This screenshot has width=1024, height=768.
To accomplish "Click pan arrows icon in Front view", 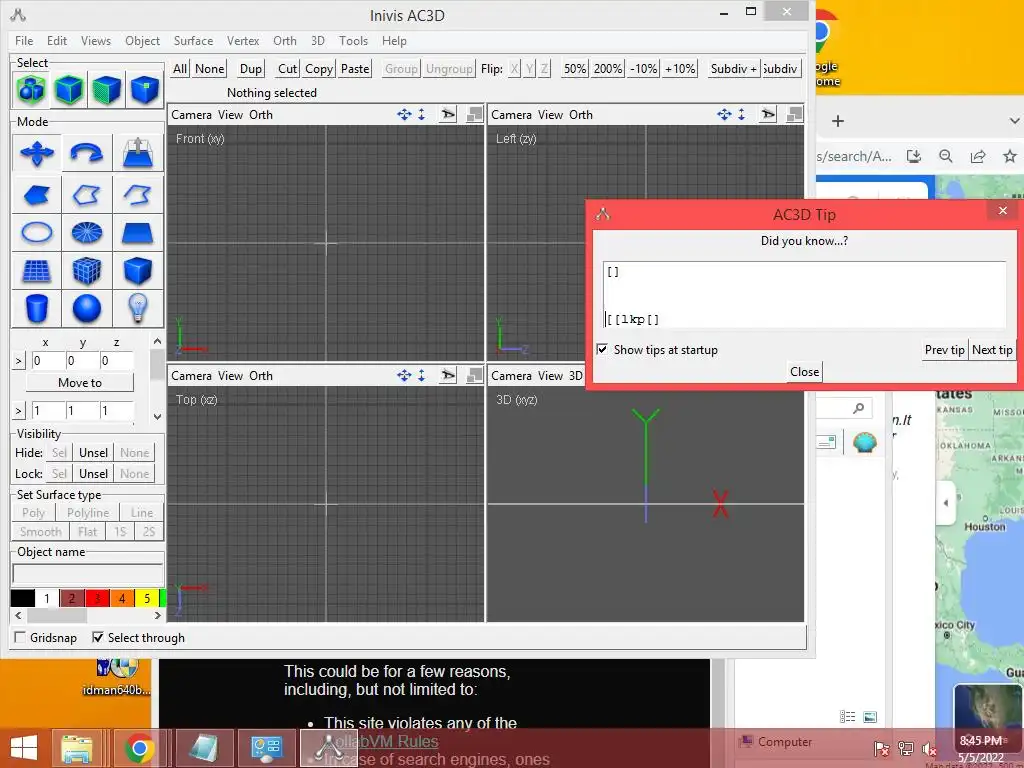I will point(404,114).
